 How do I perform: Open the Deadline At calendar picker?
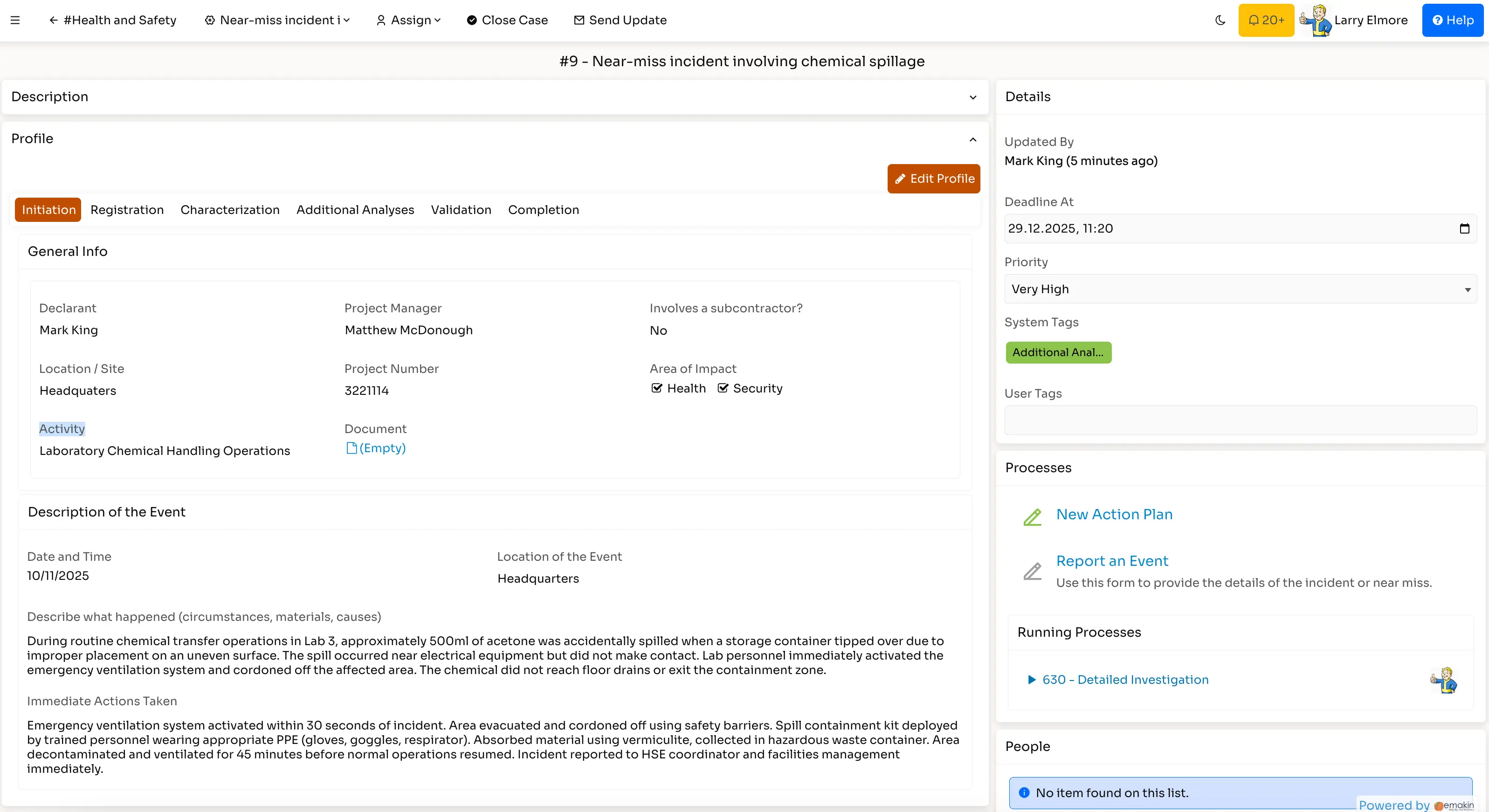tap(1464, 228)
